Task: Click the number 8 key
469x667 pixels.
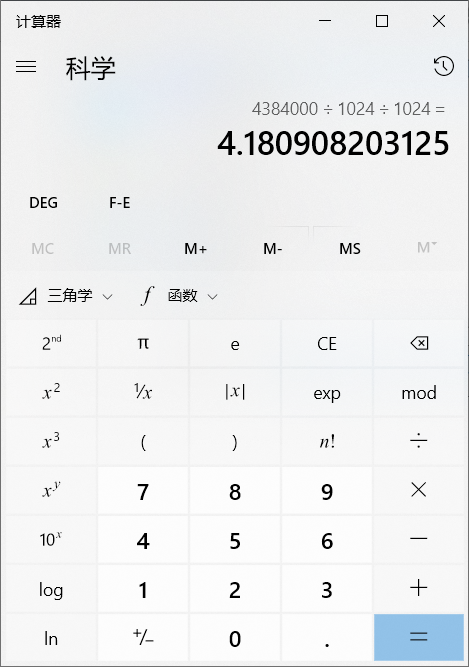Action: click(x=235, y=490)
